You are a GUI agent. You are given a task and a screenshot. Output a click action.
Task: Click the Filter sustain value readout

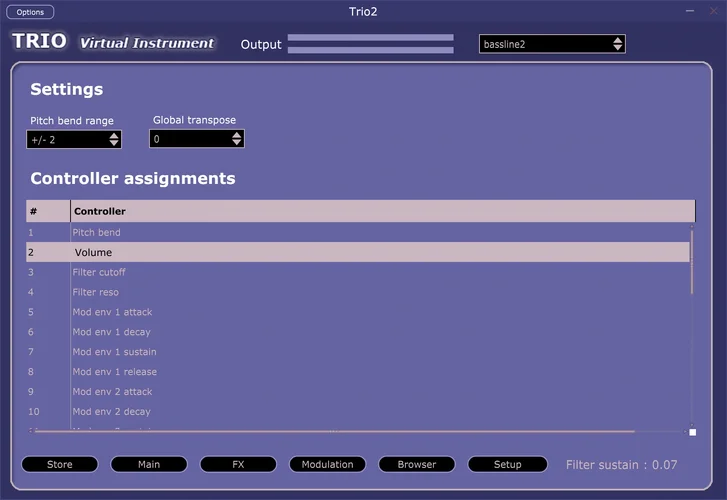(621, 465)
